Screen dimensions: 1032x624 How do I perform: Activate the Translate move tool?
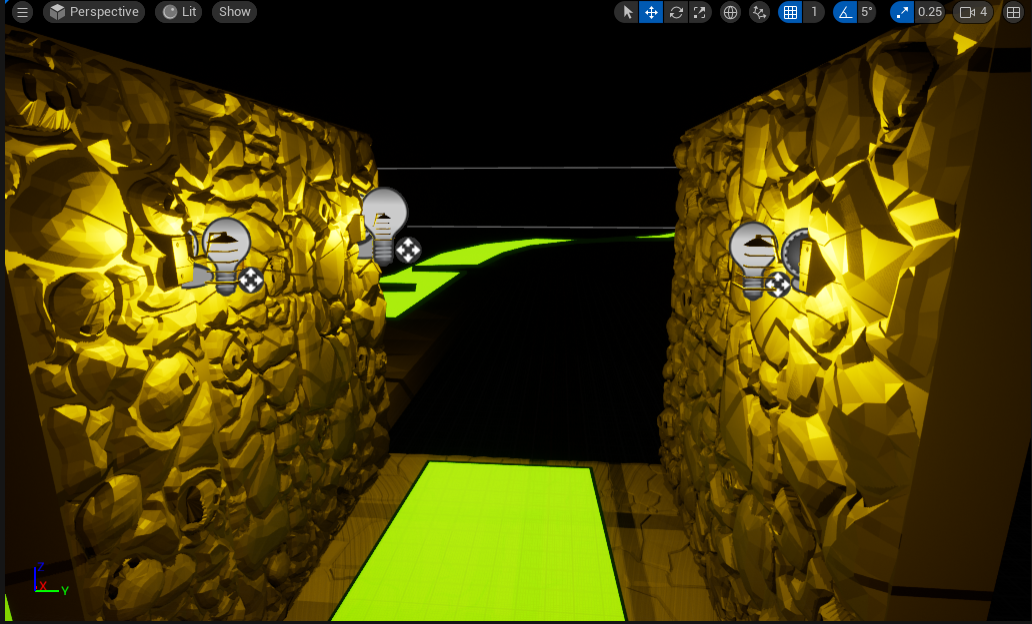651,12
